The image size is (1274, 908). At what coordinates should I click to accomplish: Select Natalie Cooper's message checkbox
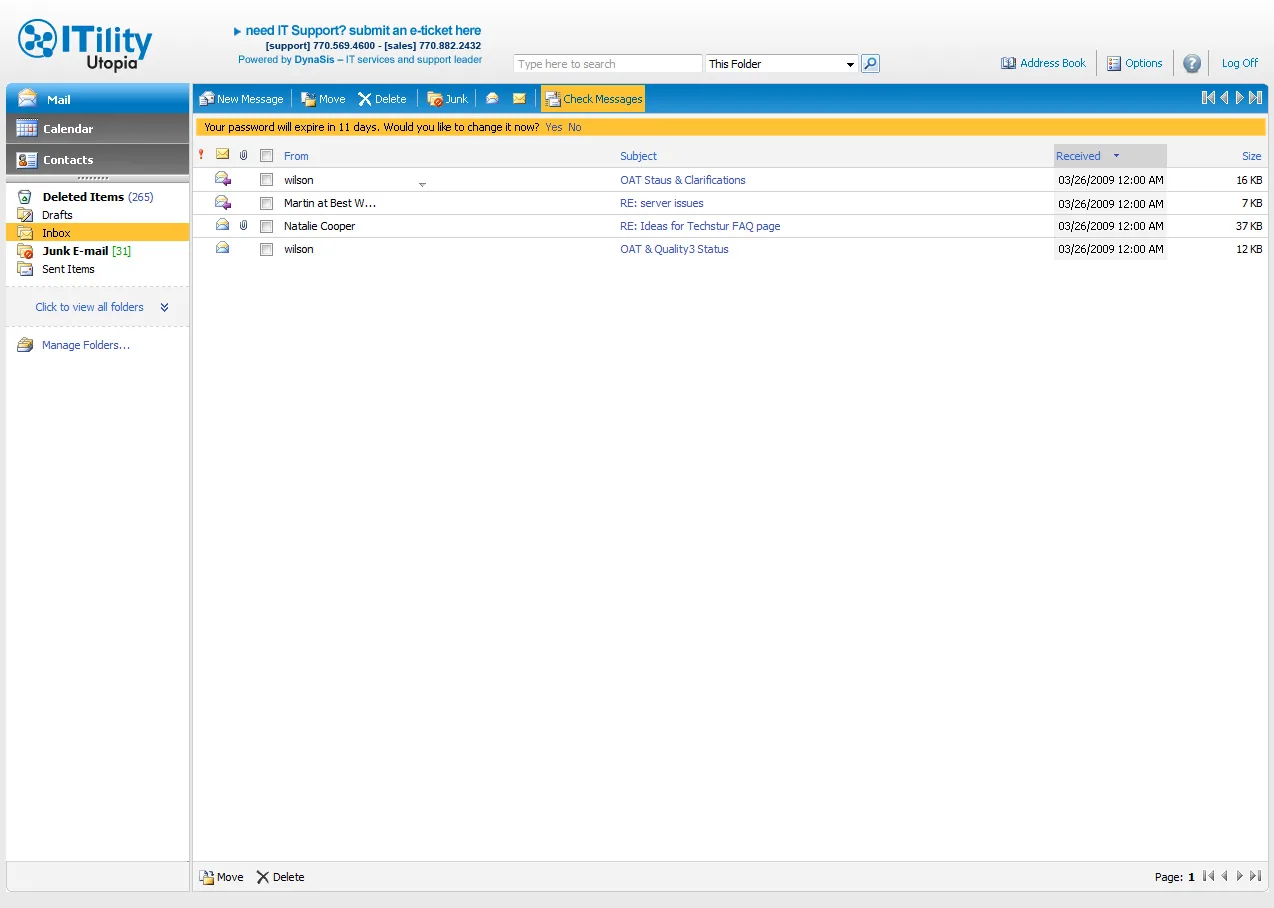(x=266, y=226)
